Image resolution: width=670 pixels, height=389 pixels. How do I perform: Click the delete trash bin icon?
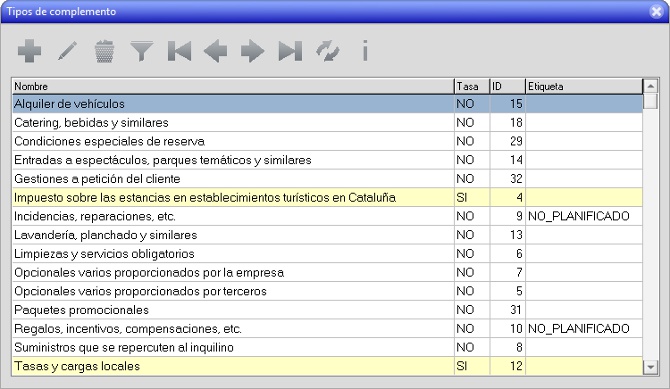click(x=104, y=51)
